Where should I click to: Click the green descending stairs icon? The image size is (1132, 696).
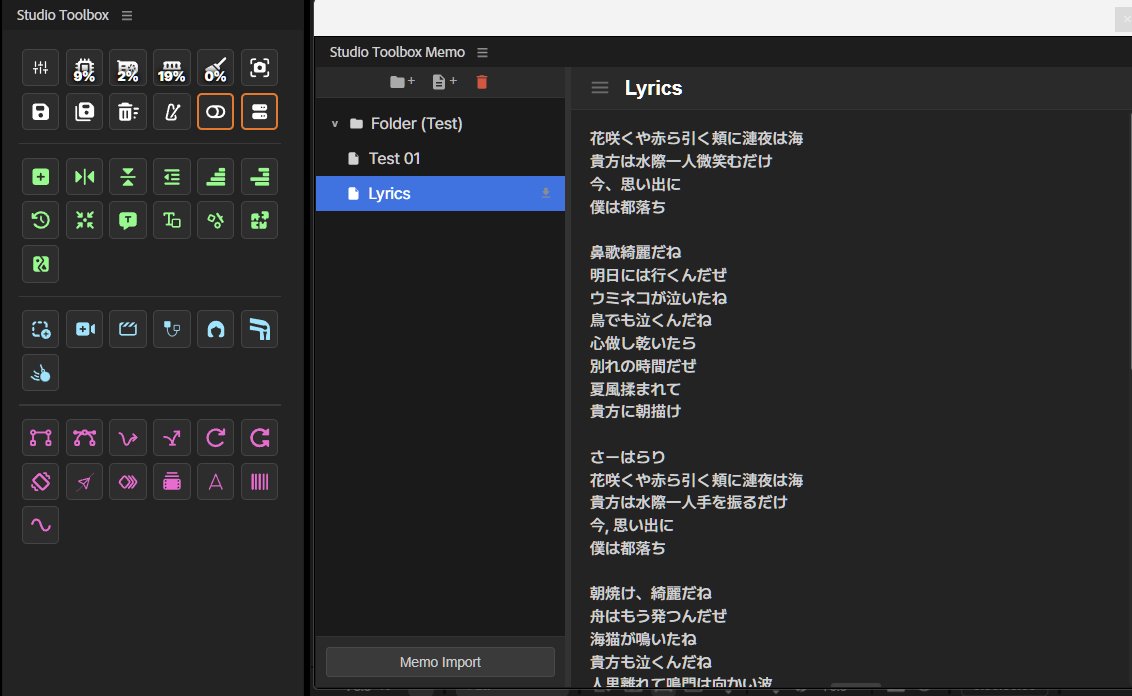tap(259, 177)
